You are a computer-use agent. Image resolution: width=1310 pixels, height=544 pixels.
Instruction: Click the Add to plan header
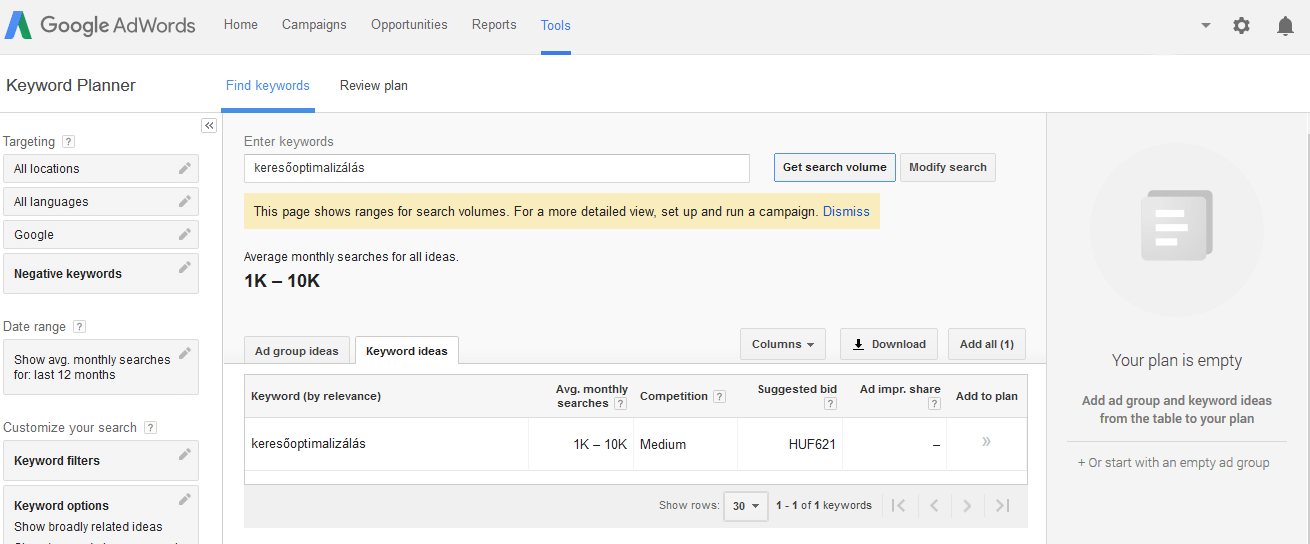point(987,396)
